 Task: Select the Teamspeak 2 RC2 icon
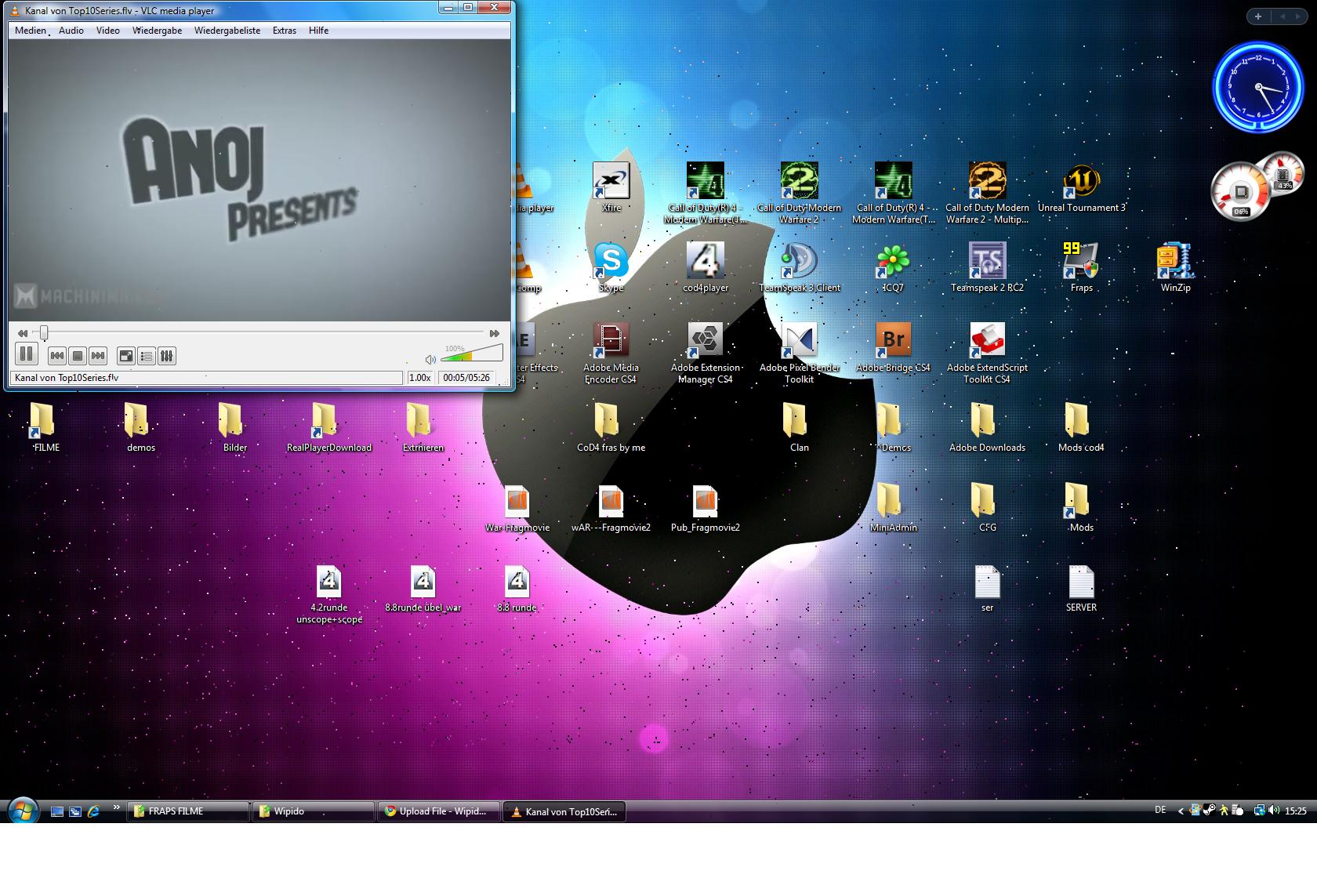(x=987, y=267)
